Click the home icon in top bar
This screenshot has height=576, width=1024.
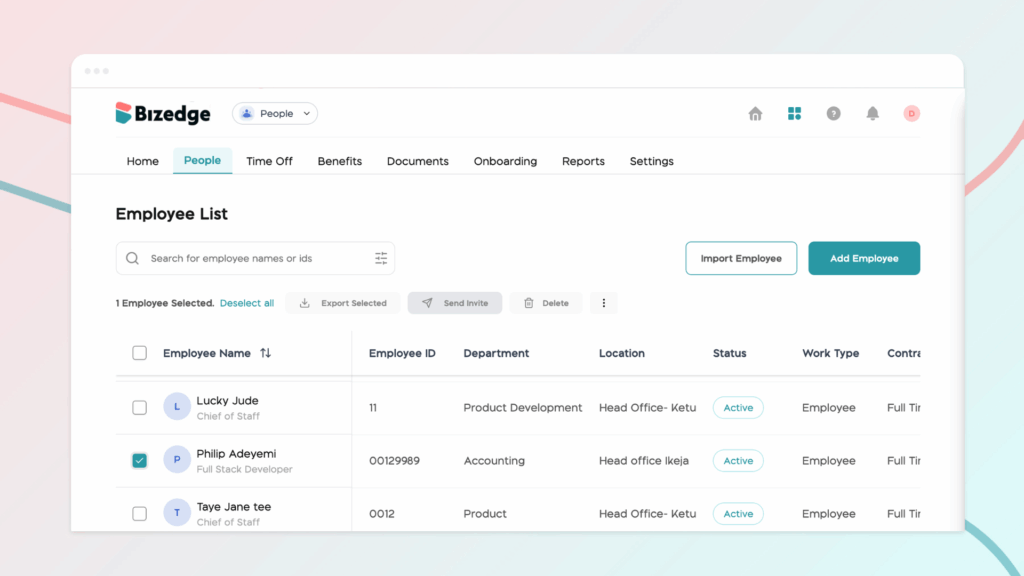coord(755,114)
